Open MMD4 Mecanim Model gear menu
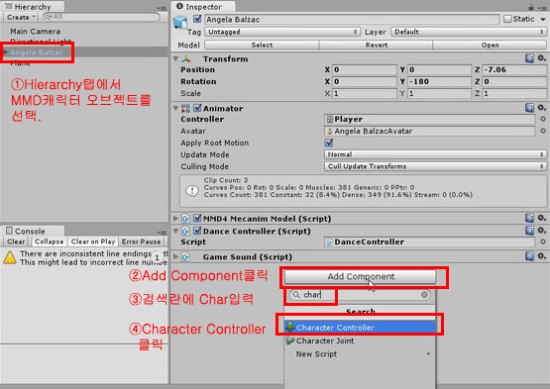Image resolution: width=550 pixels, height=389 pixels. 542,218
